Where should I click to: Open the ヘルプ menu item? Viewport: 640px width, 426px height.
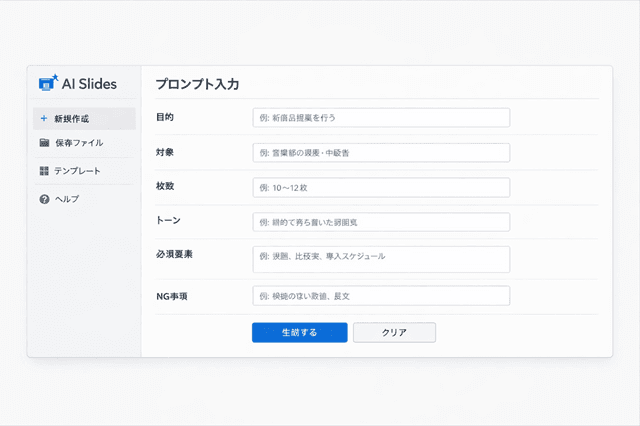point(84,199)
